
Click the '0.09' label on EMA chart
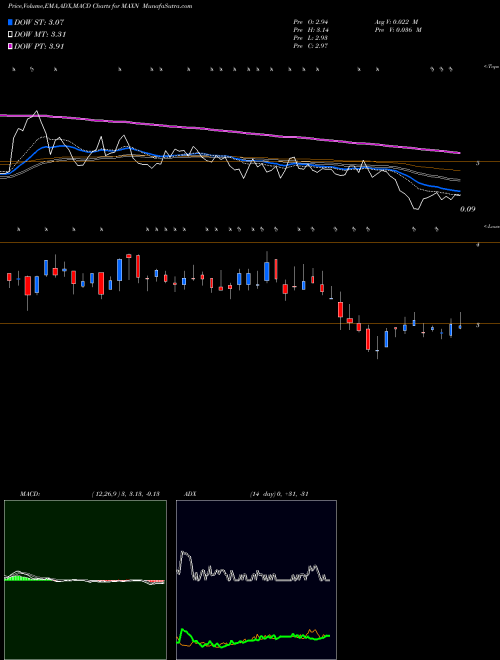pyautogui.click(x=468, y=209)
